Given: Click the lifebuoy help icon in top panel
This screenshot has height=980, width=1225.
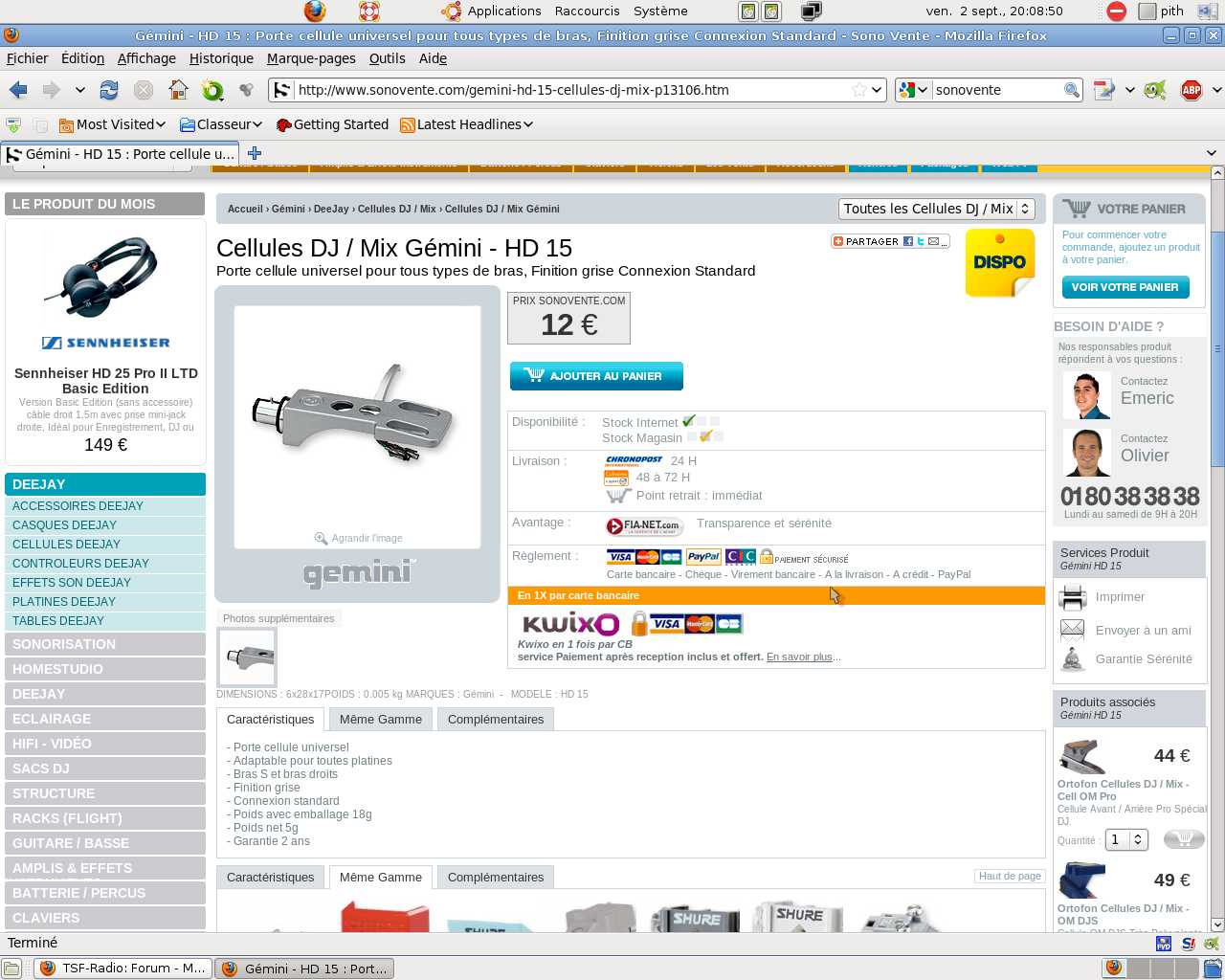Looking at the screenshot, I should tap(369, 11).
